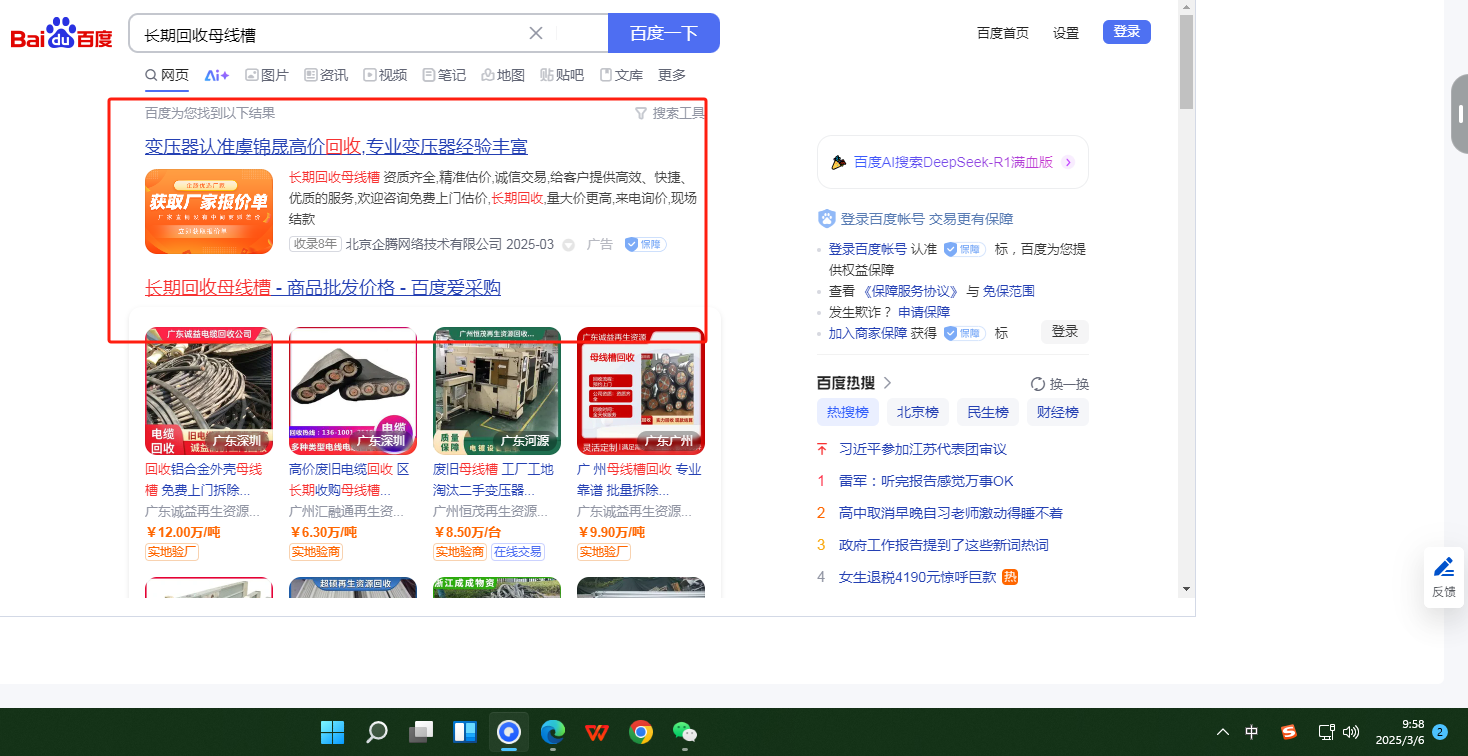Image resolution: width=1468 pixels, height=756 pixels.
Task: Open the 变压器认准虞锦晟高价回收 result title
Action: [x=336, y=147]
